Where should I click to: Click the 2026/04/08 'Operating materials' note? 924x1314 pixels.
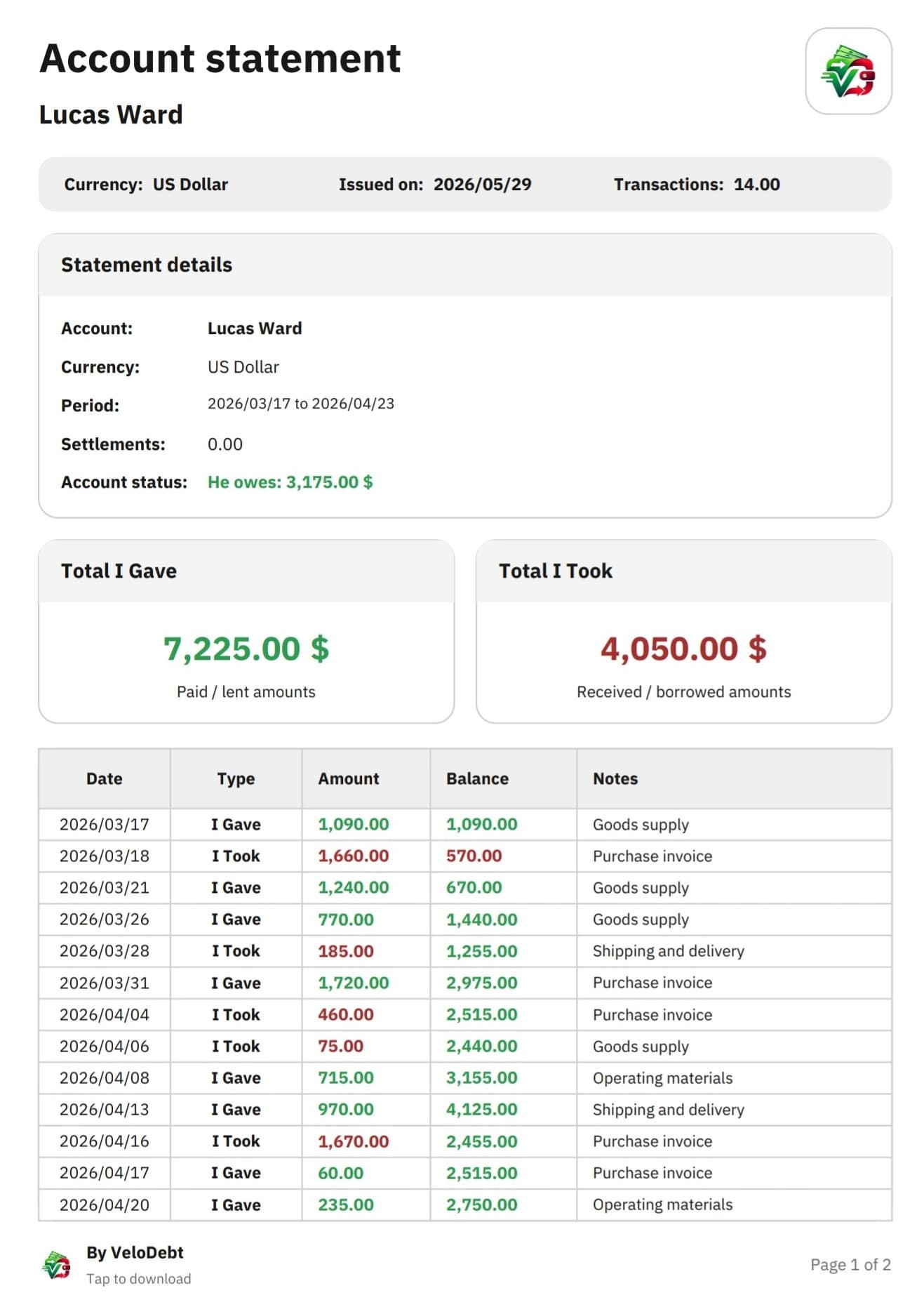click(663, 1078)
